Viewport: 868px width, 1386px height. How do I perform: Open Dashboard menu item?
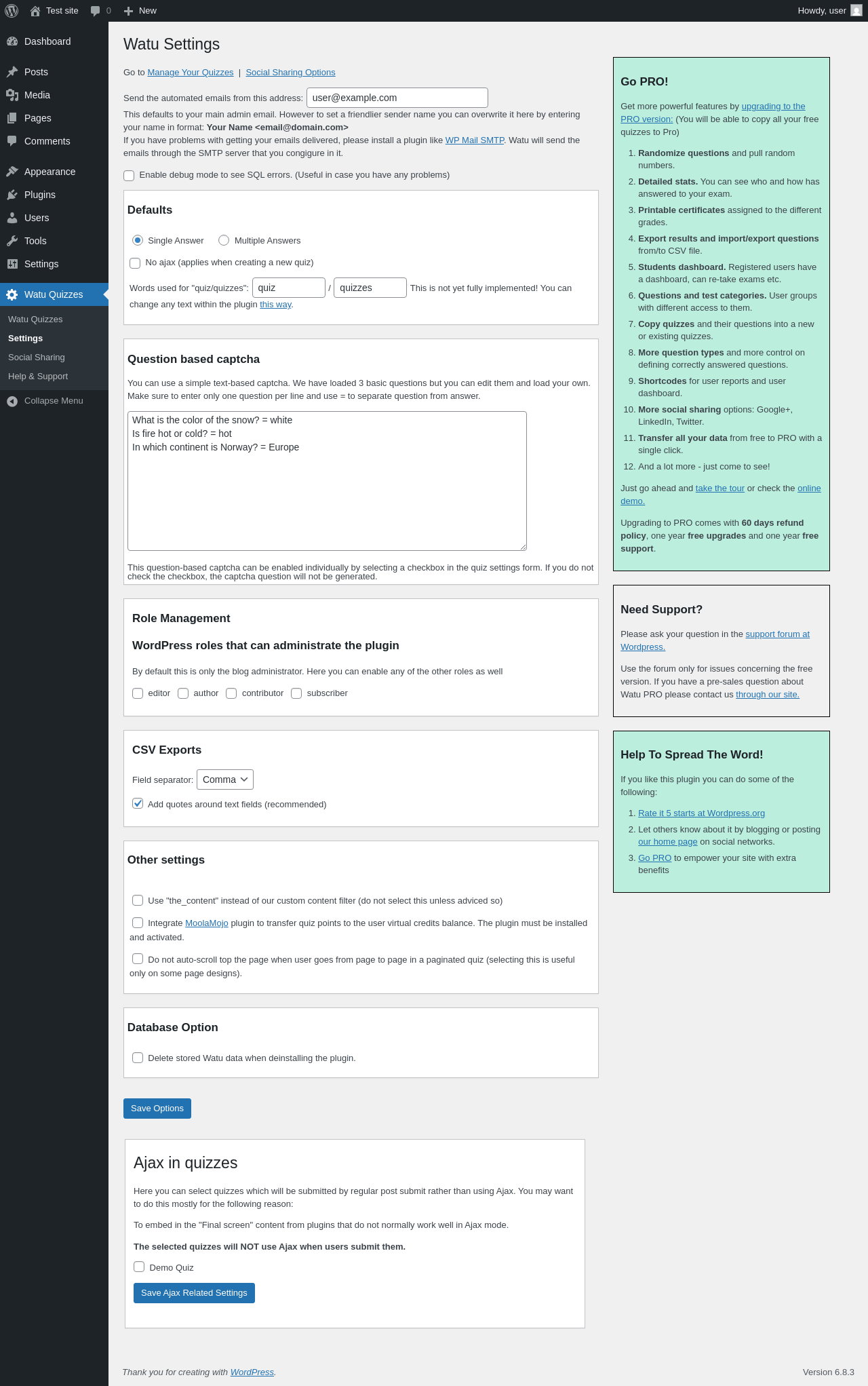[x=54, y=41]
